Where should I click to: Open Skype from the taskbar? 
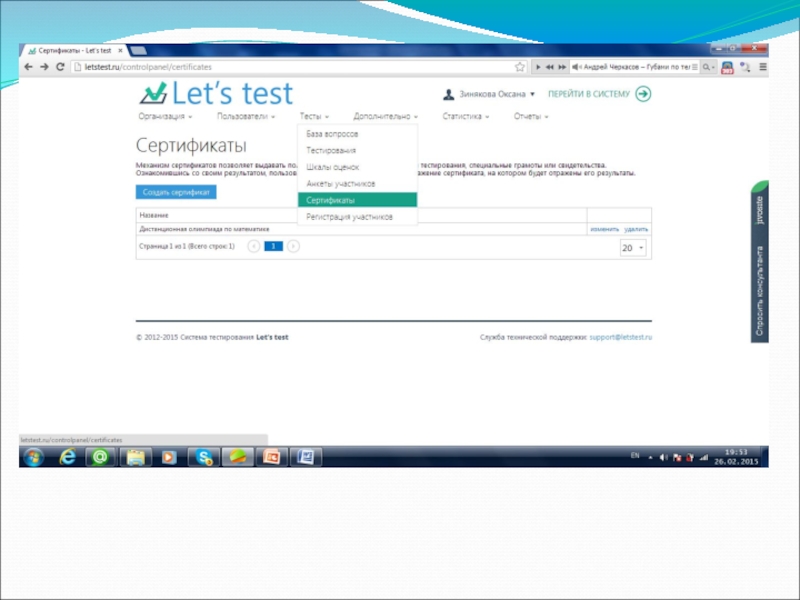204,457
